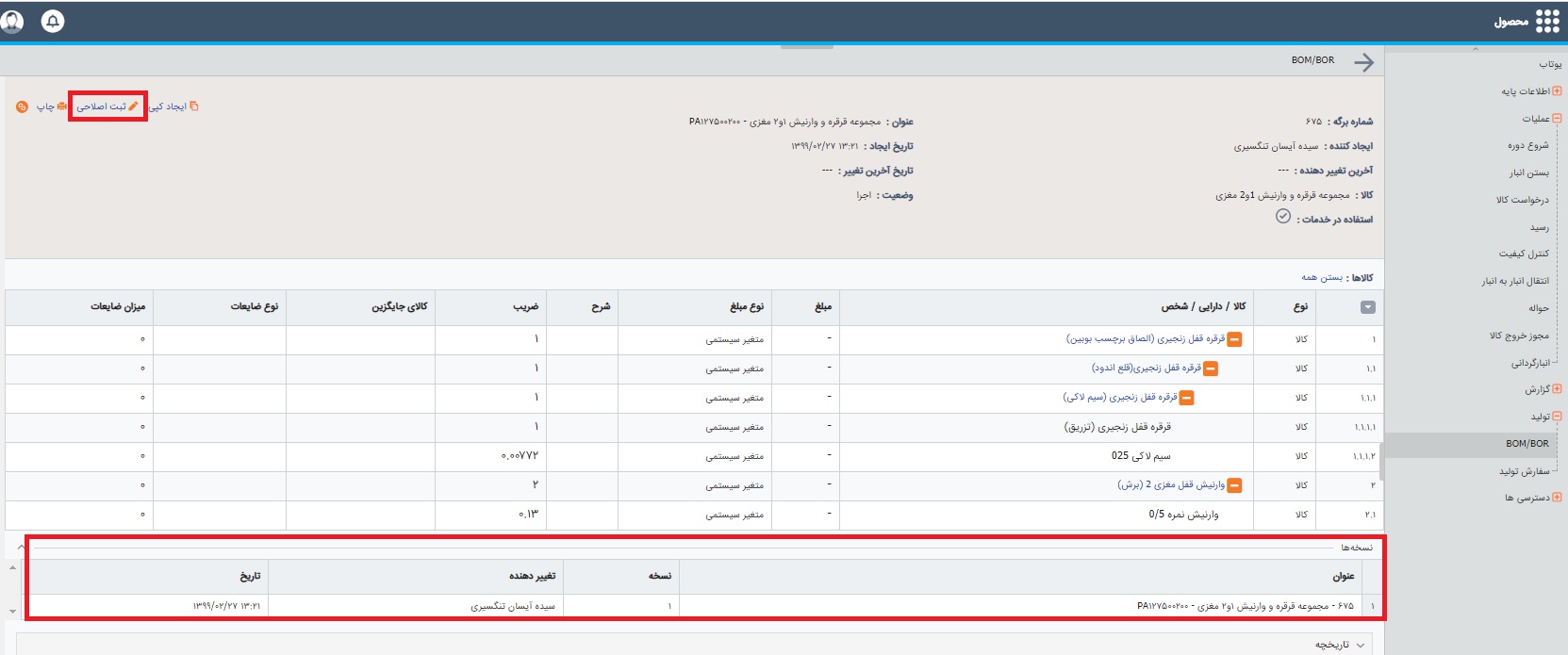This screenshot has height=655, width=1568.
Task: Open انتقال انبار به انبار in sidebar
Action: pos(1514,281)
